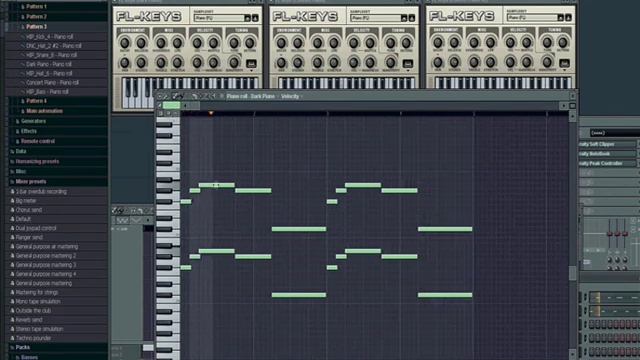Click the first FL-Keys sampleset next arrow

click(255, 18)
